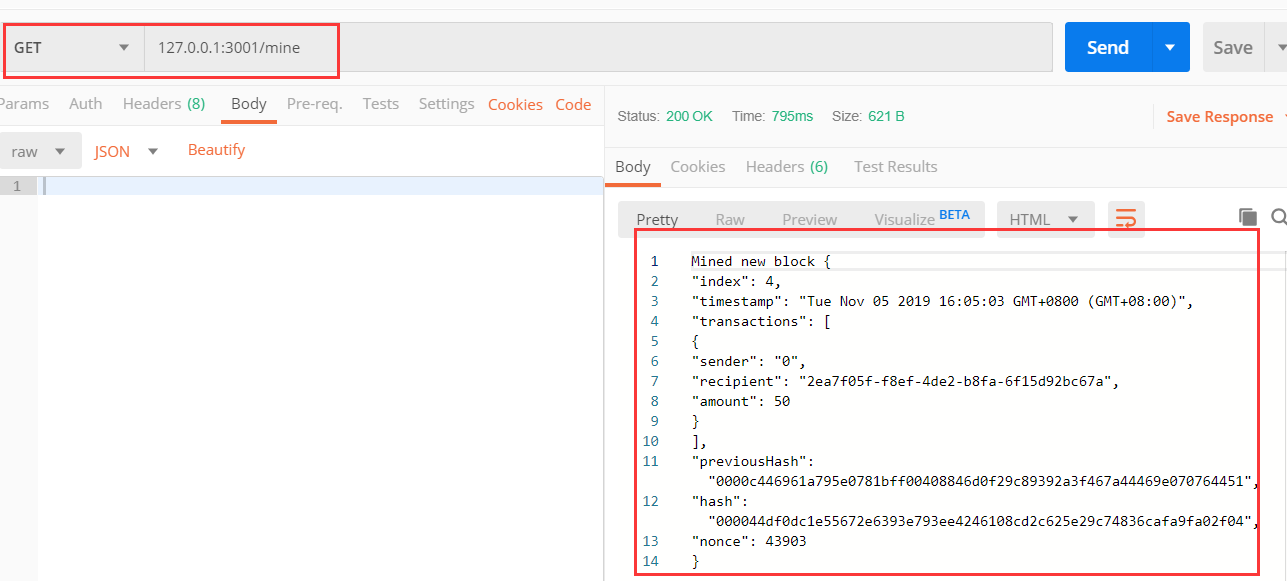Select the Visualize BETA view

click(922, 218)
